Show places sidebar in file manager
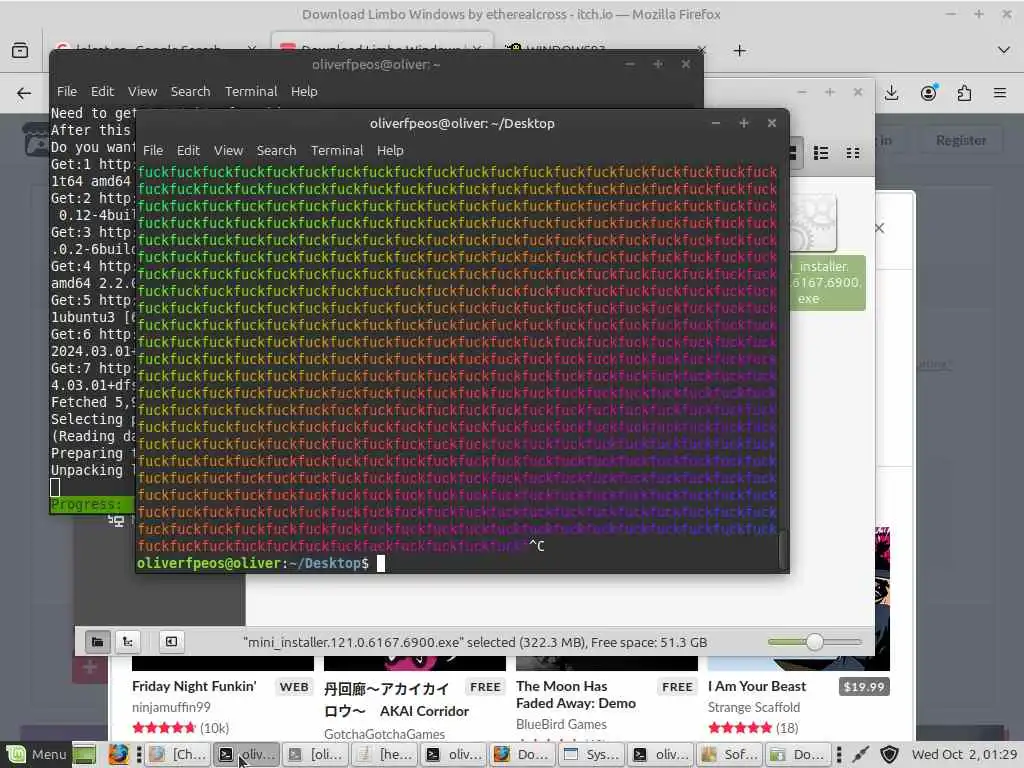 pos(97,642)
